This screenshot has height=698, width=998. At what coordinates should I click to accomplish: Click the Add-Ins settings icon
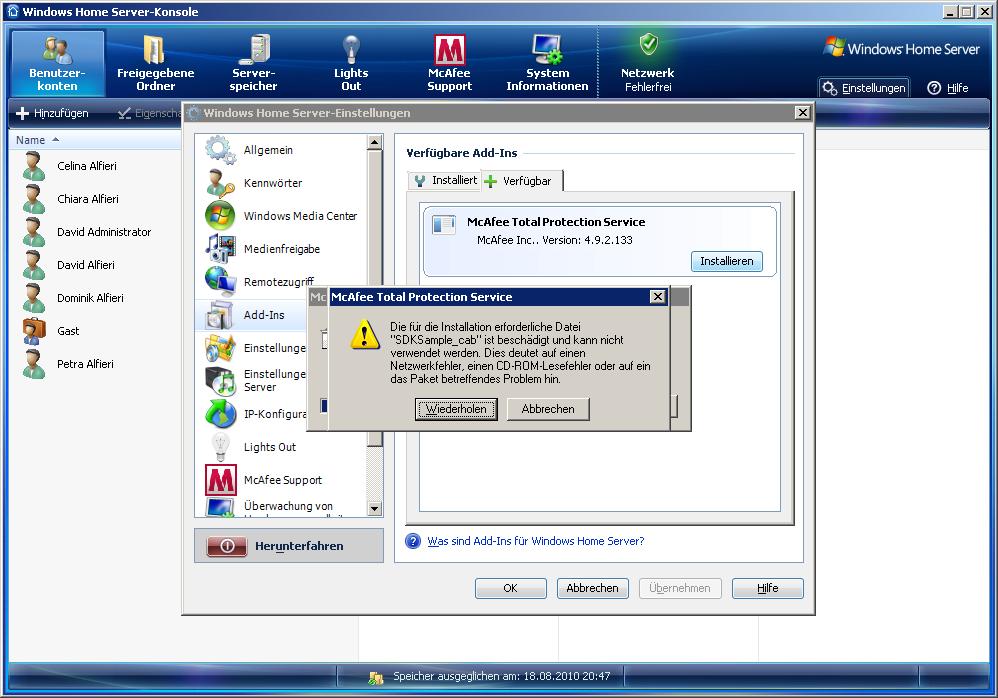click(220, 315)
